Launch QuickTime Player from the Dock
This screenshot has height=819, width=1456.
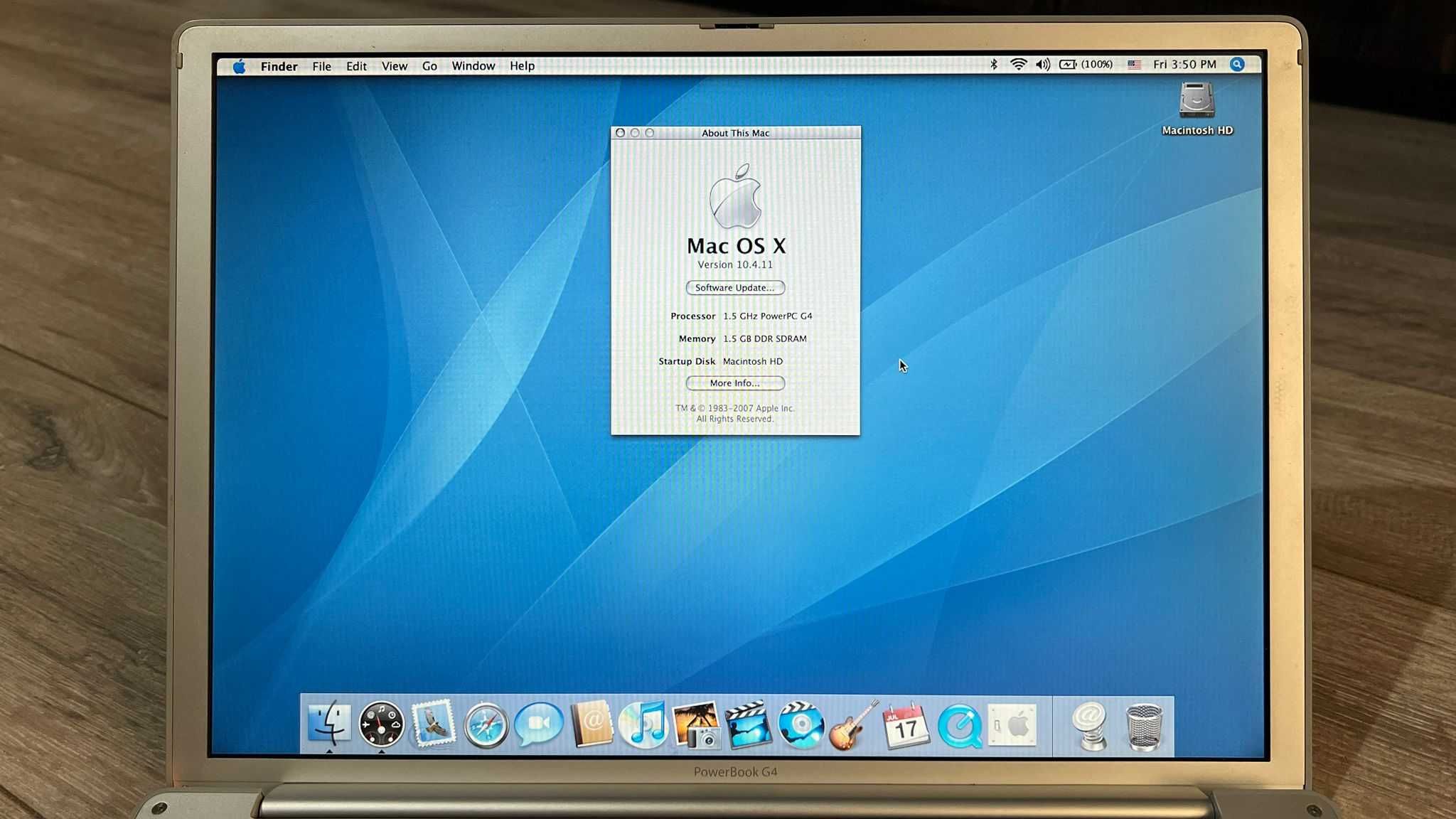[x=959, y=726]
